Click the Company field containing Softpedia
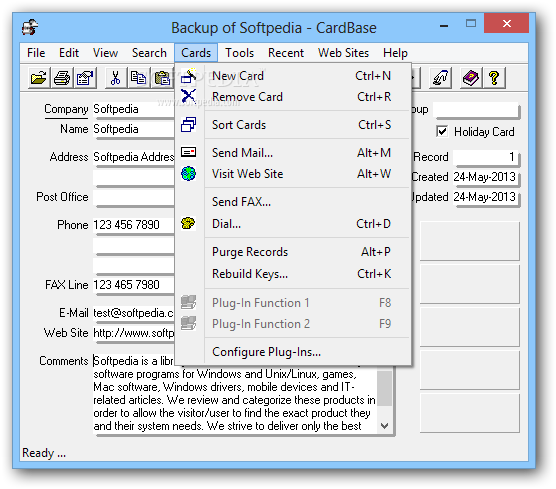The image size is (556, 489). (x=134, y=109)
